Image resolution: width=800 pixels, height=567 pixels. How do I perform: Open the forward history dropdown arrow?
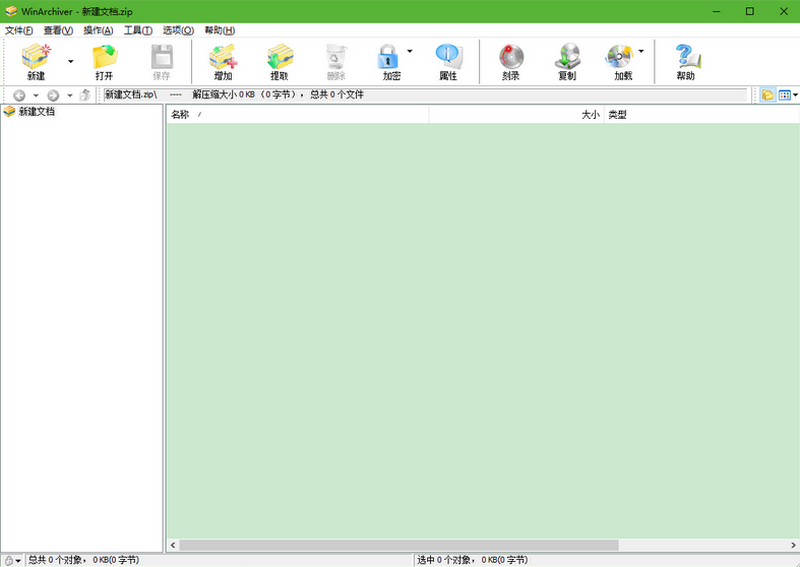point(70,95)
